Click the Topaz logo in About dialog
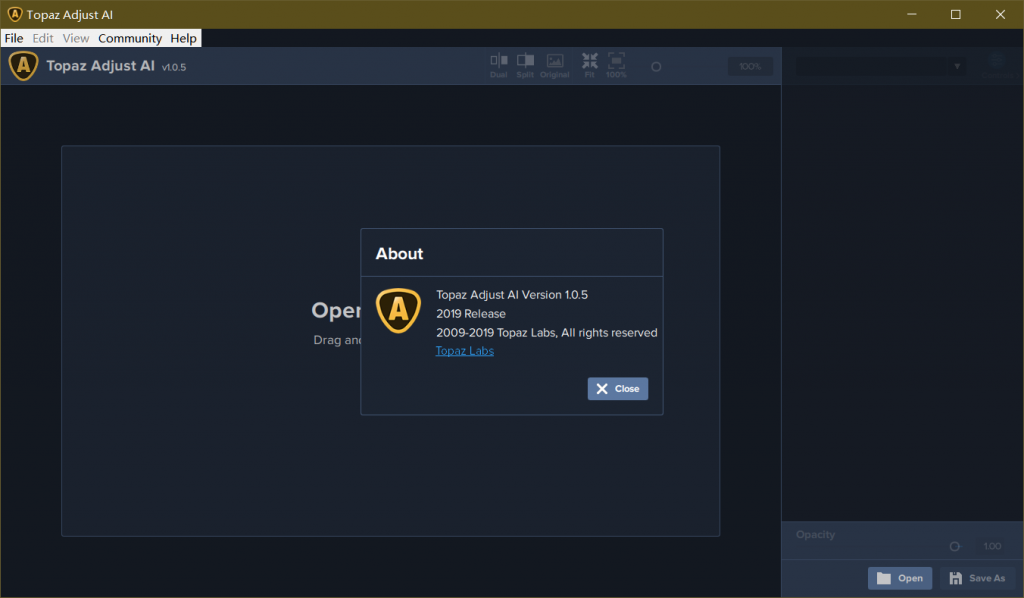Image resolution: width=1024 pixels, height=598 pixels. 398,310
